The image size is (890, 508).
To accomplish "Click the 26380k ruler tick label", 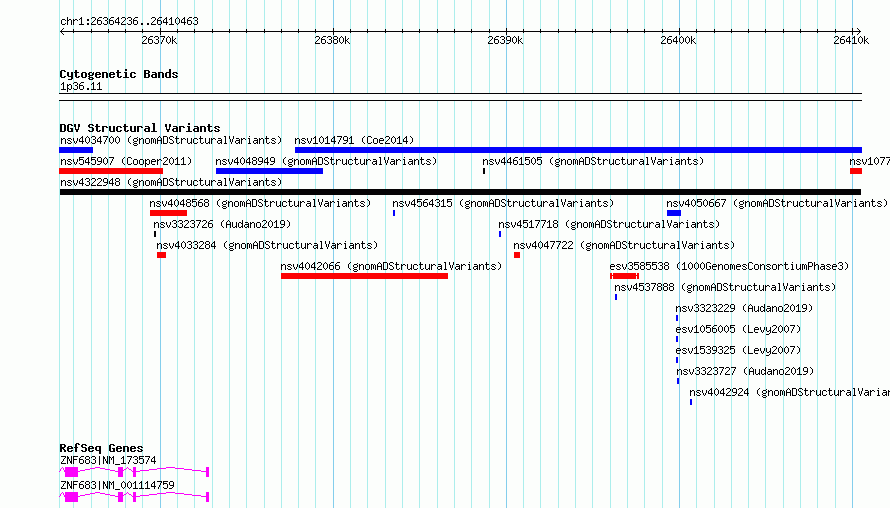I will [333, 40].
